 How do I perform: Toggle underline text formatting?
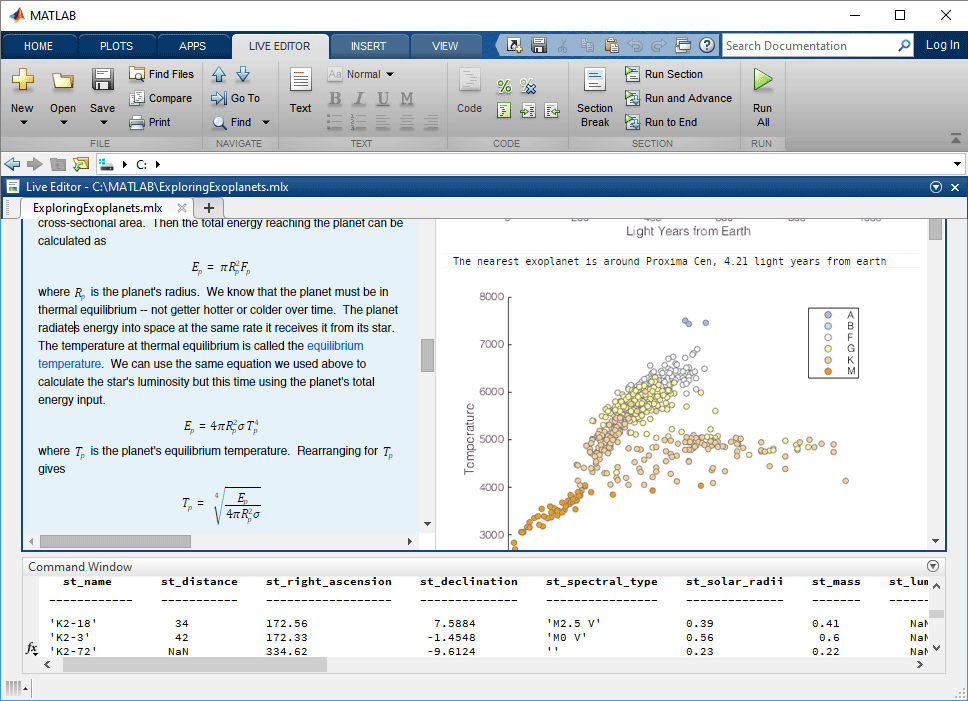[381, 98]
